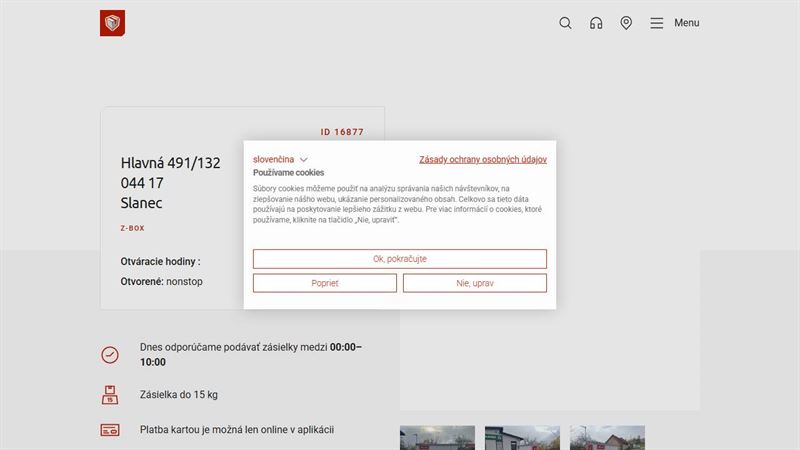The height and width of the screenshot is (450, 800).
Task: Click the clock recommended time icon
Action: 110,355
